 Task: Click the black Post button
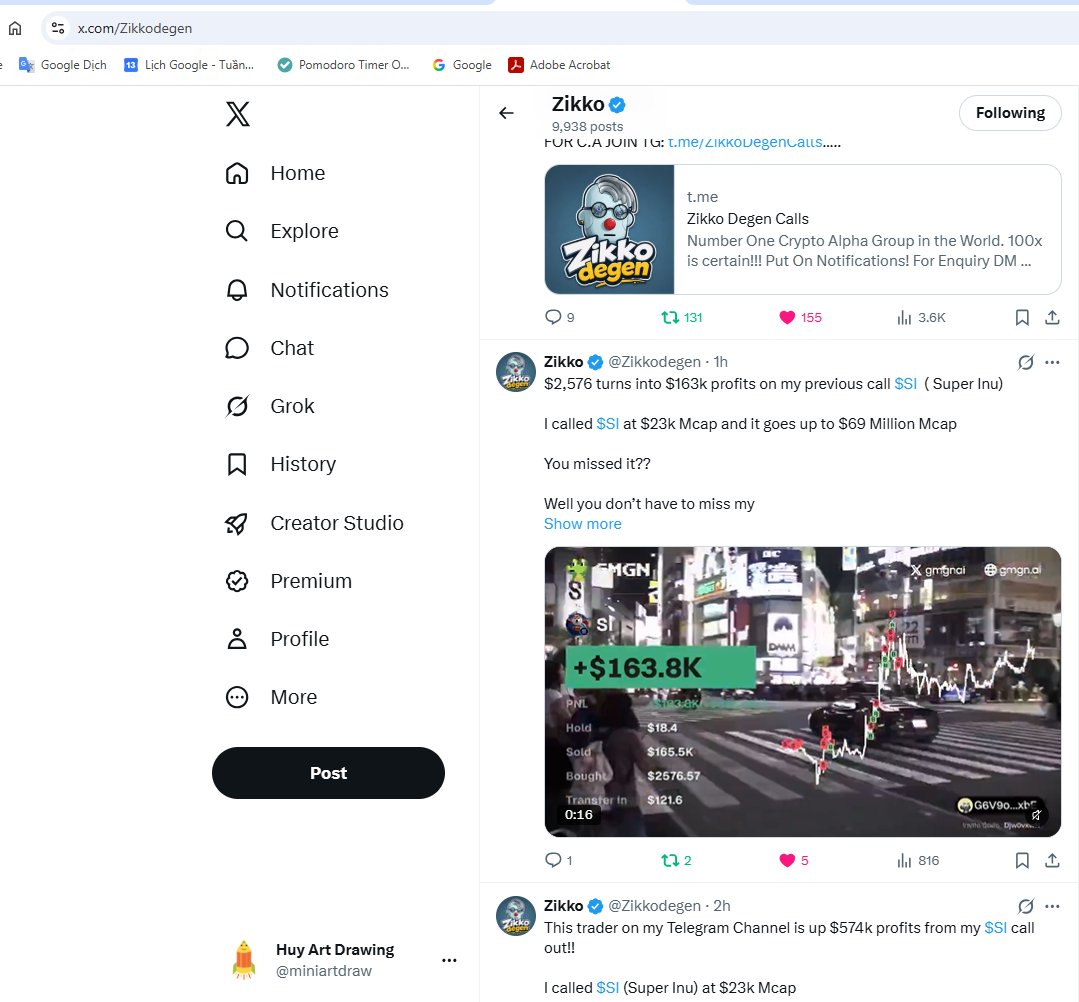point(328,773)
